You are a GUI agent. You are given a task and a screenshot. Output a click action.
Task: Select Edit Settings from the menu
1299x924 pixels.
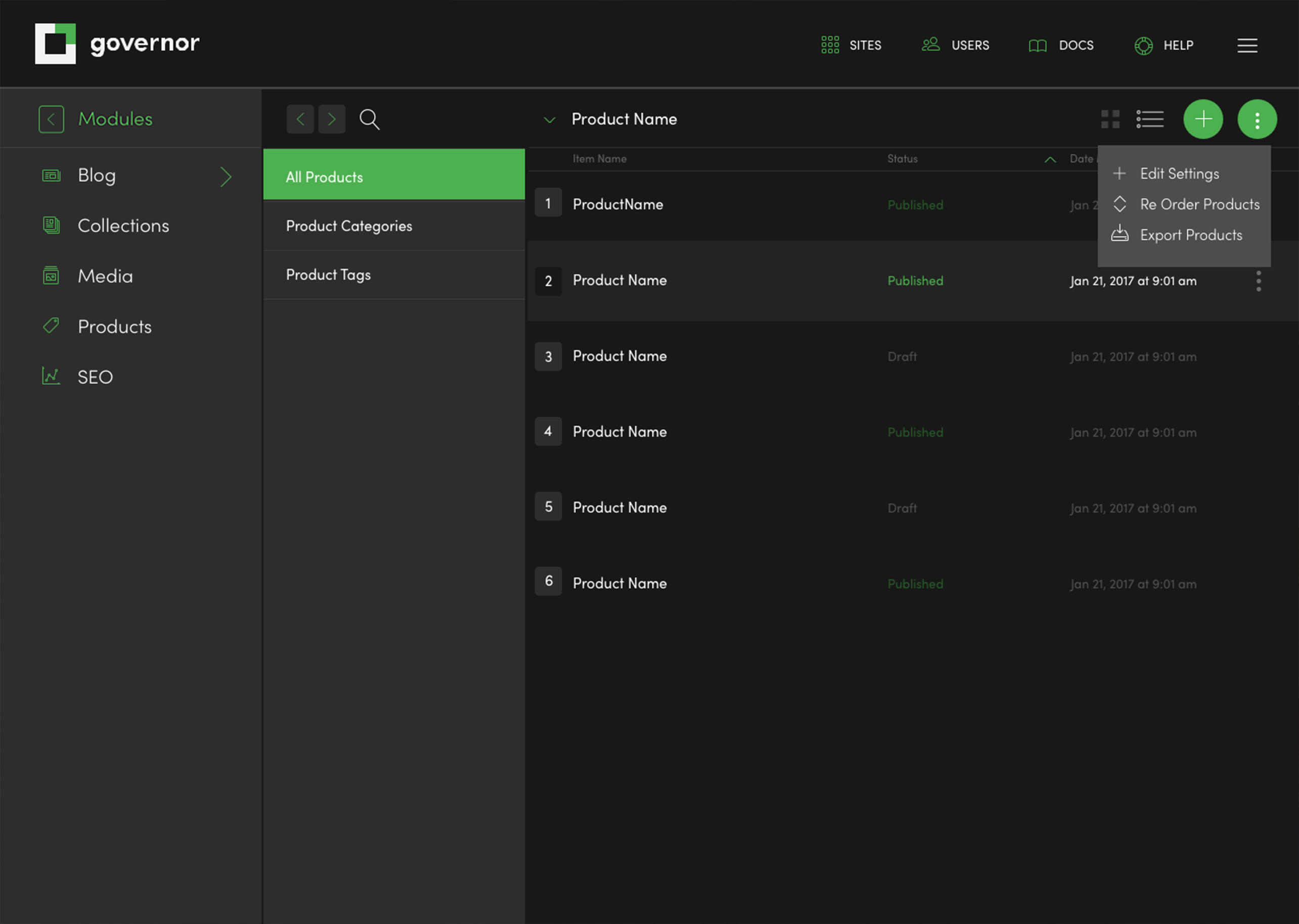(x=1179, y=173)
